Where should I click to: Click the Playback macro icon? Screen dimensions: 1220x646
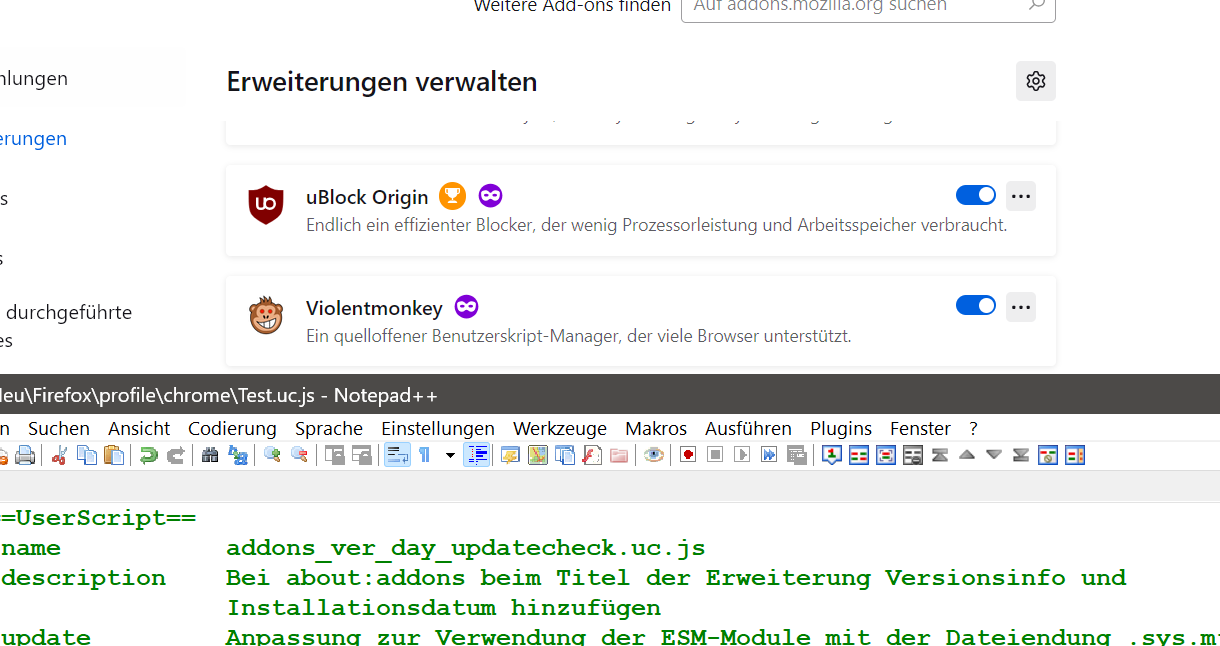click(742, 455)
